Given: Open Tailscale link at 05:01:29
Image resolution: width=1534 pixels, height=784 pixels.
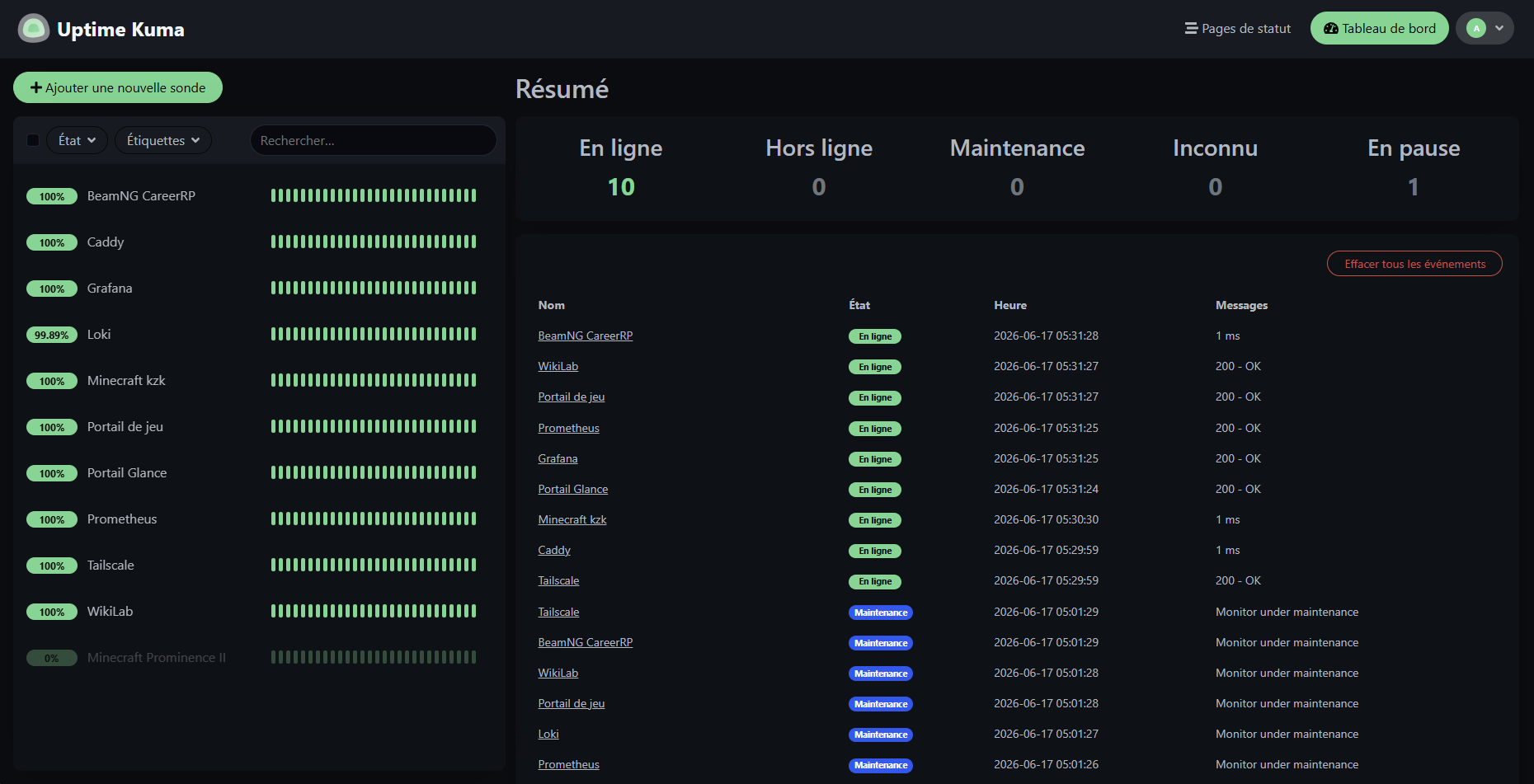Looking at the screenshot, I should 559,612.
